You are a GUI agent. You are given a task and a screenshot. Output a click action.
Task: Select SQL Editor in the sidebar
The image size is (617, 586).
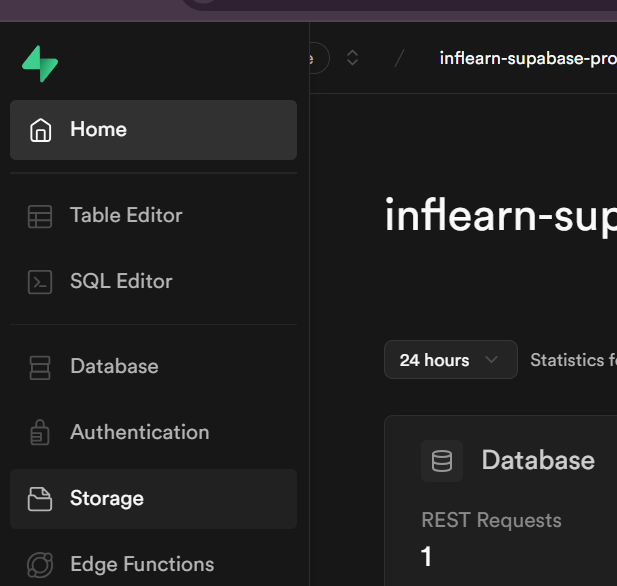121,282
